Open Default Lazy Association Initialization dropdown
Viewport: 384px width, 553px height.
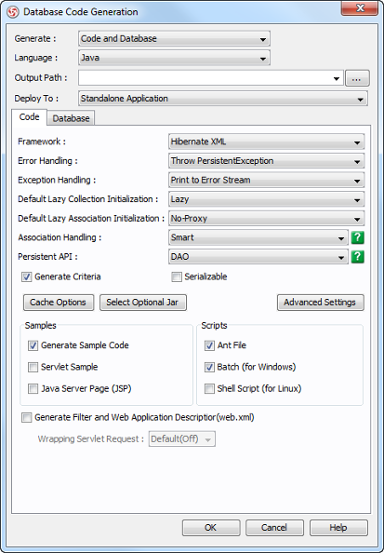coord(267,219)
